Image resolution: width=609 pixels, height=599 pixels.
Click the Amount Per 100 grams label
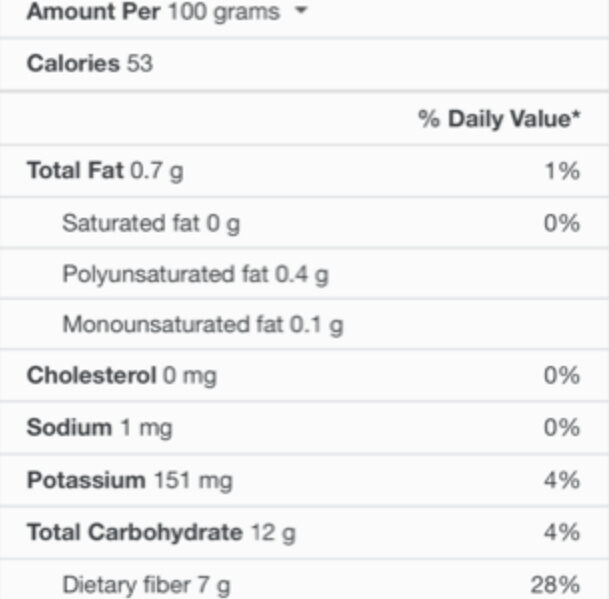pyautogui.click(x=153, y=12)
